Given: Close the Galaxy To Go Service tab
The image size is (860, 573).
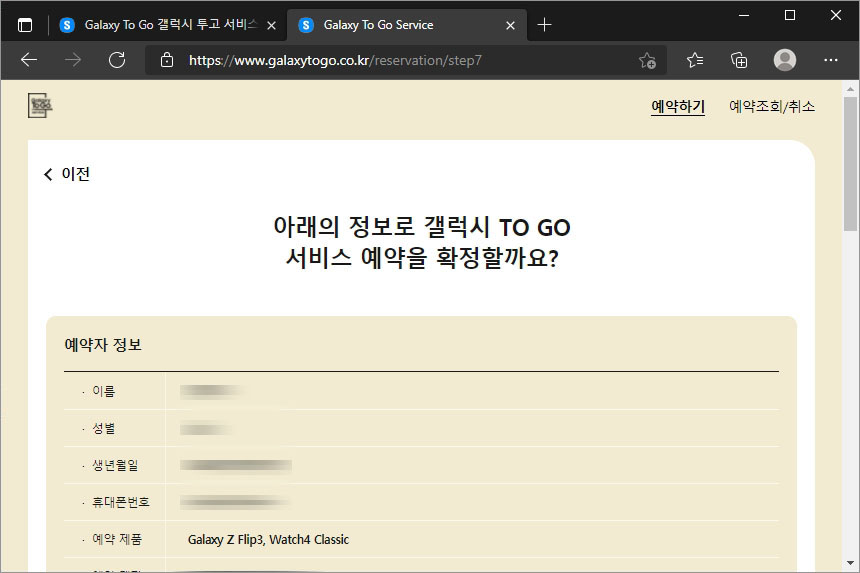Looking at the screenshot, I should 510,25.
